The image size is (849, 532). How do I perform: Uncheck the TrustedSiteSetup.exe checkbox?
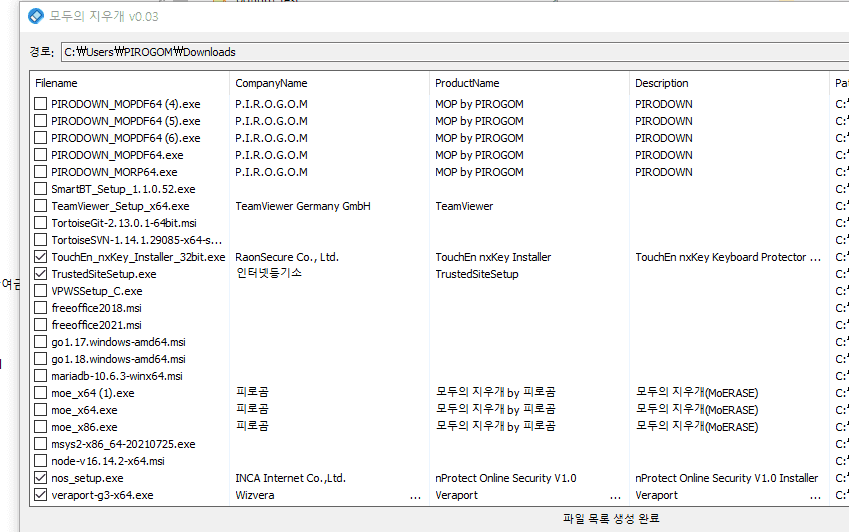tap(41, 273)
